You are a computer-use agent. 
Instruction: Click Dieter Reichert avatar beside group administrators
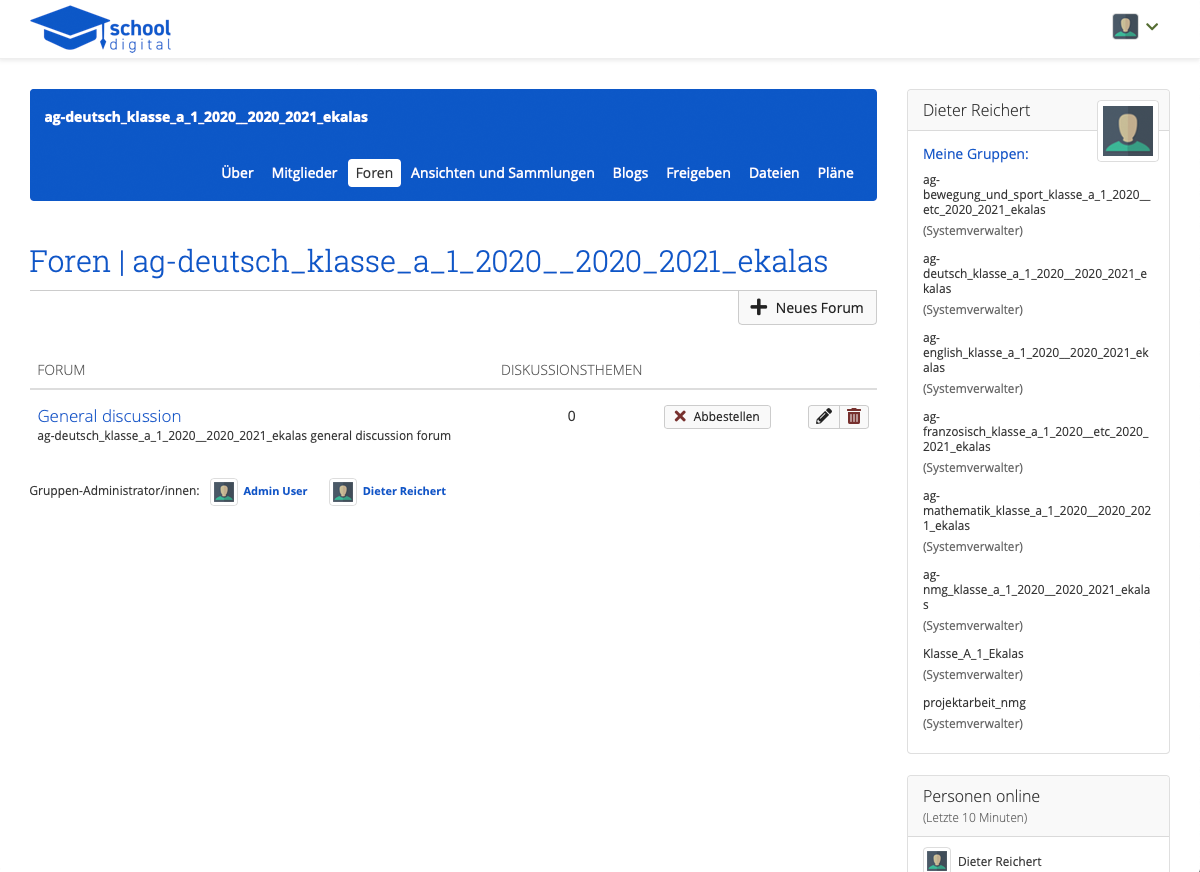pyautogui.click(x=343, y=492)
